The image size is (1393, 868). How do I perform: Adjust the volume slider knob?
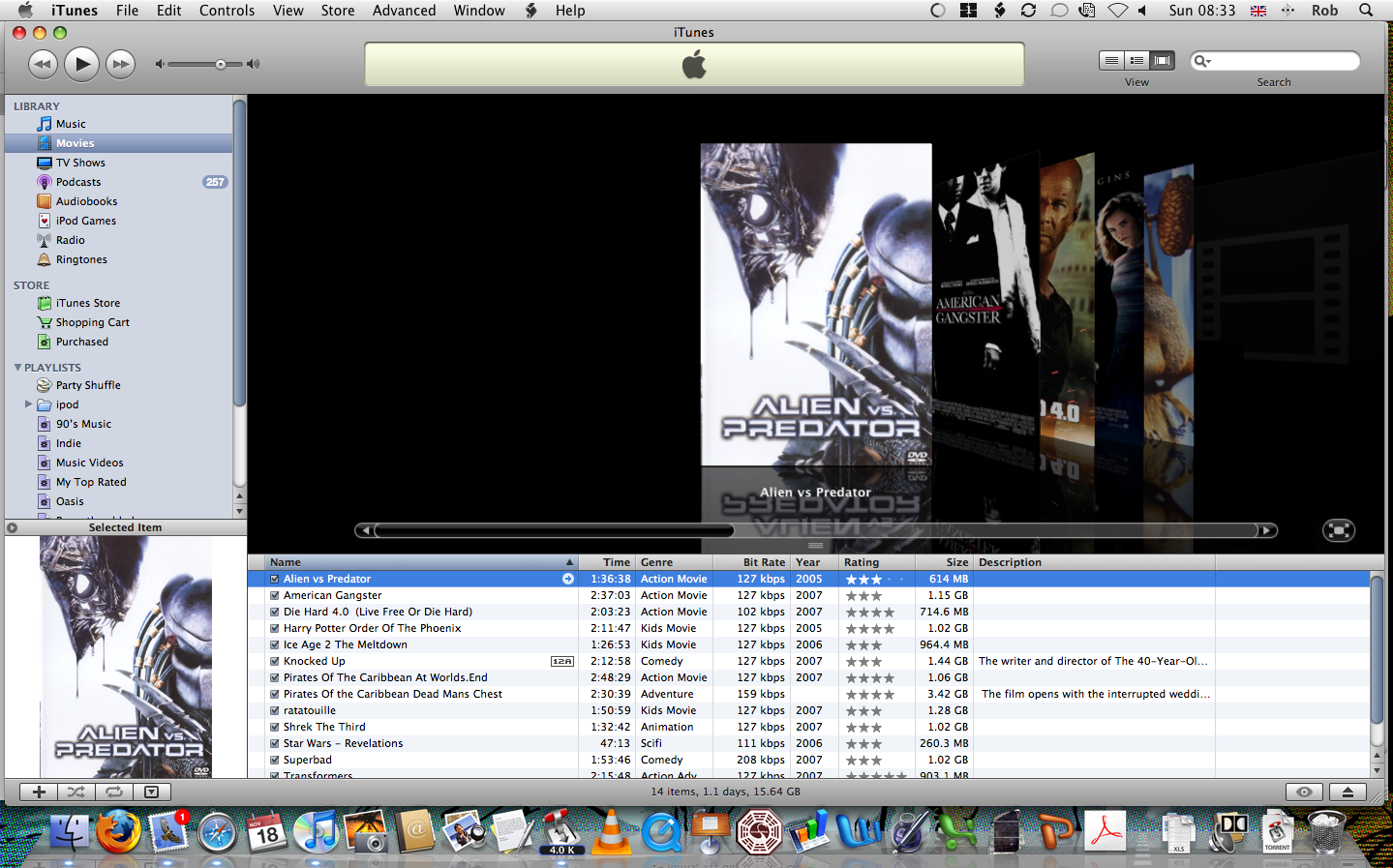pos(221,65)
